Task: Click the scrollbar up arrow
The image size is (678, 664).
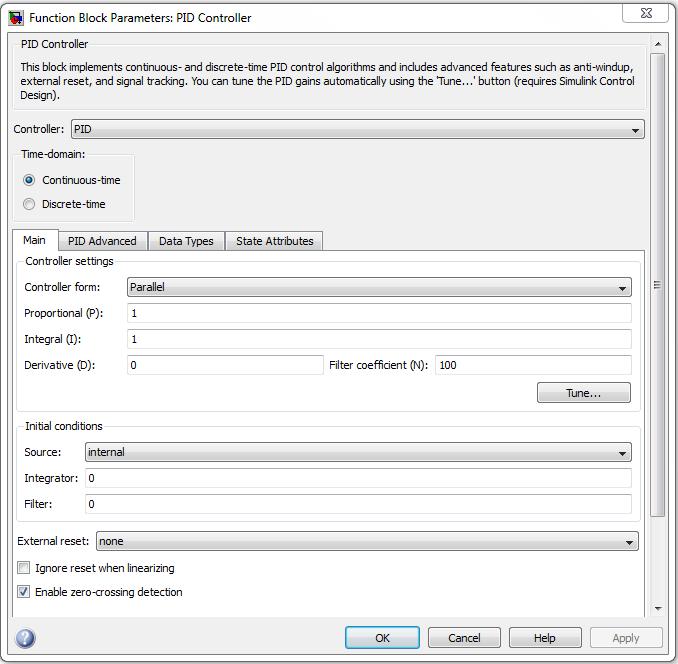Action: point(658,44)
